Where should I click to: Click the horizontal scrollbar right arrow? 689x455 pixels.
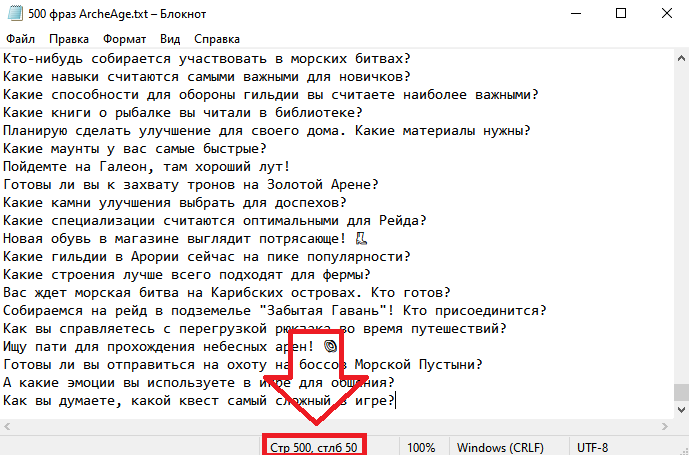[664, 426]
